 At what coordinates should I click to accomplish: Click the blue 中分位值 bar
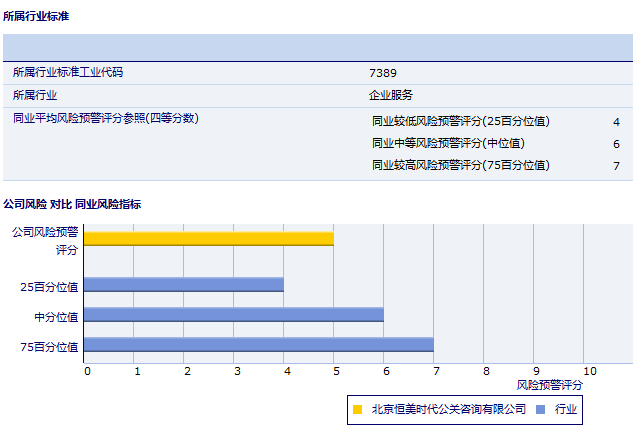pos(233,314)
